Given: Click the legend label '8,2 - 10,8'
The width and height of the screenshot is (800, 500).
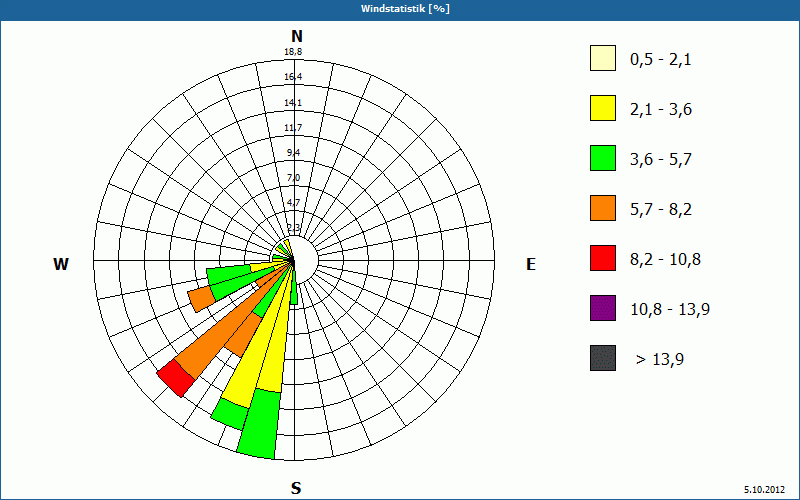Looking at the screenshot, I should [666, 260].
